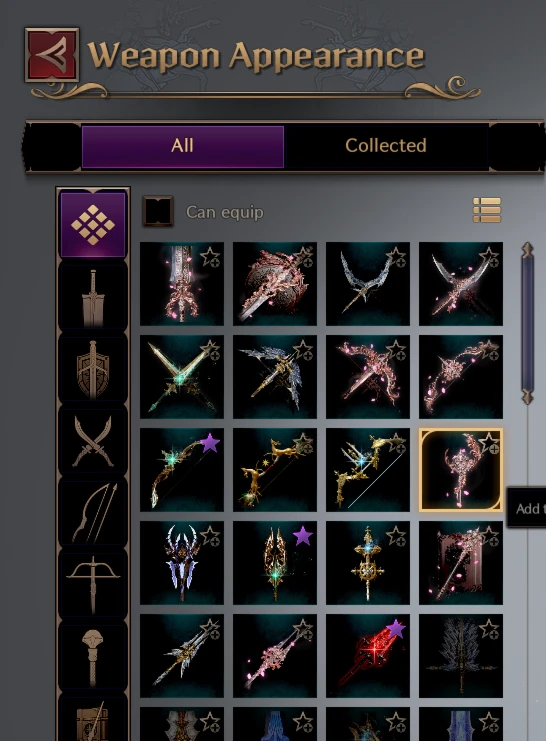Select the pink-blossom greatsword appearance thumbnail

point(182,284)
